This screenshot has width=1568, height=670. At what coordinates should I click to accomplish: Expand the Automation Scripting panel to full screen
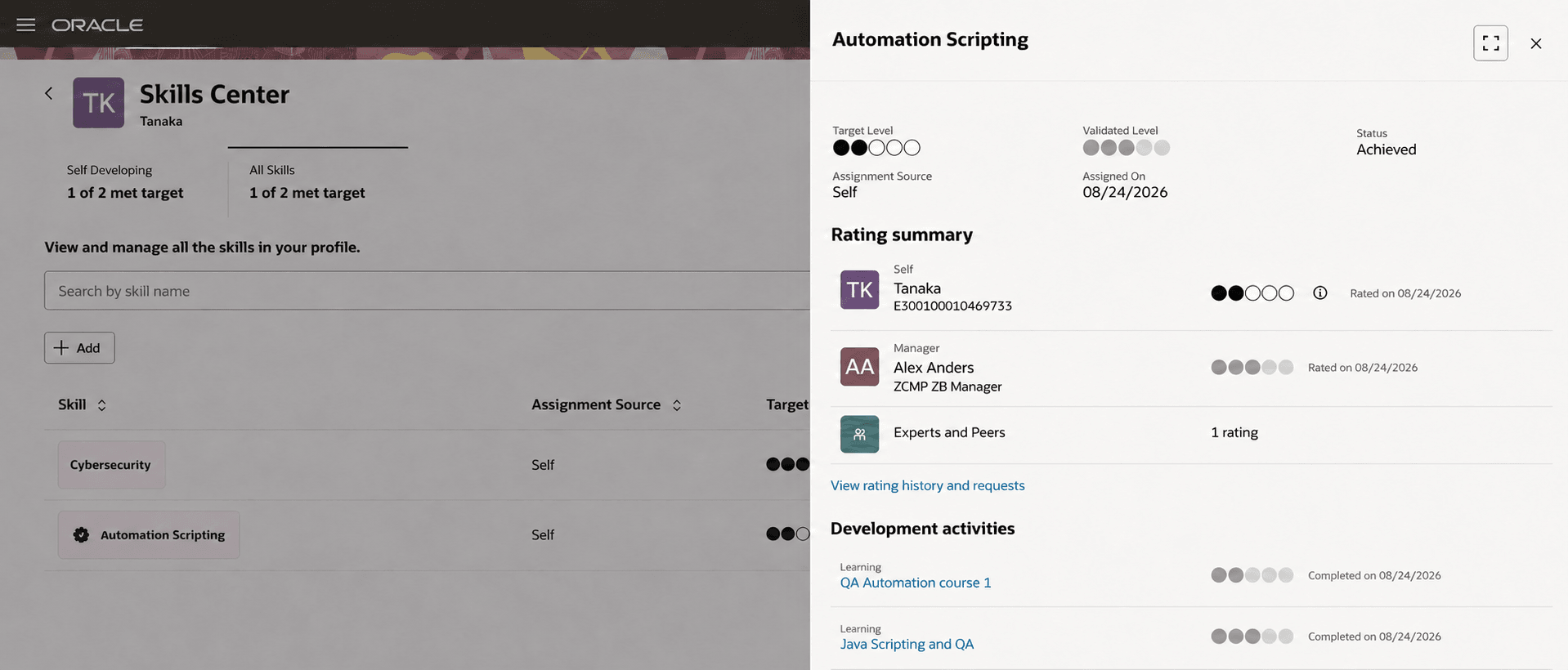[x=1490, y=43]
